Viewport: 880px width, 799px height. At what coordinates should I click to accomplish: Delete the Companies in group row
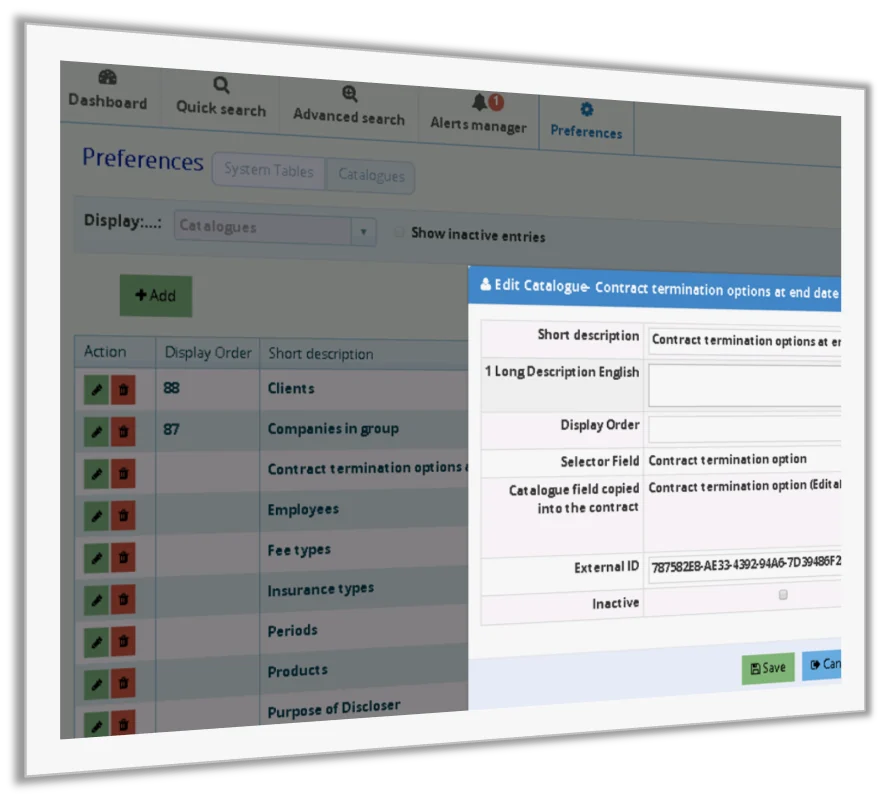click(x=123, y=431)
